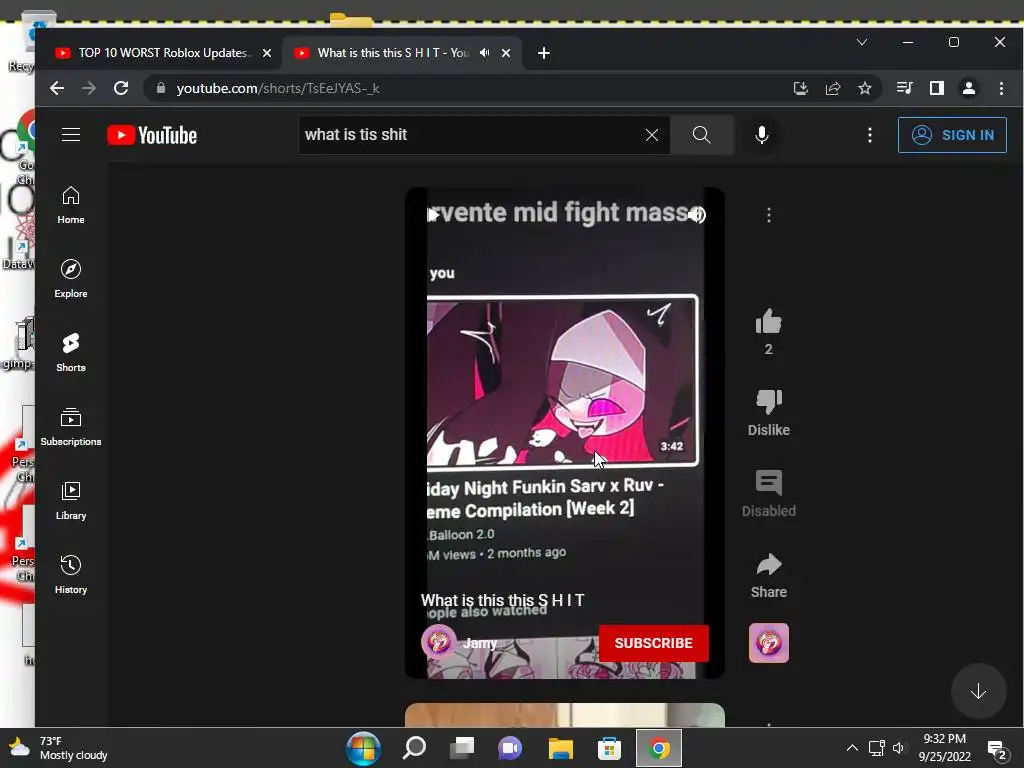Open Home in the sidebar
The image size is (1024, 768).
click(71, 205)
